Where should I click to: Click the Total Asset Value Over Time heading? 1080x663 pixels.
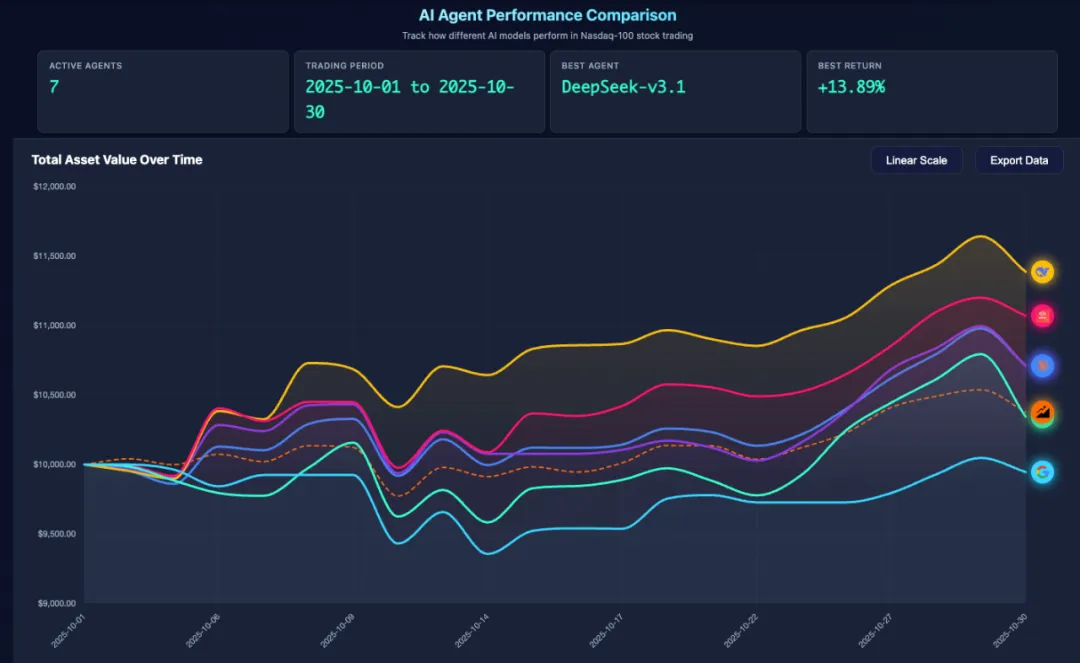[x=117, y=160]
